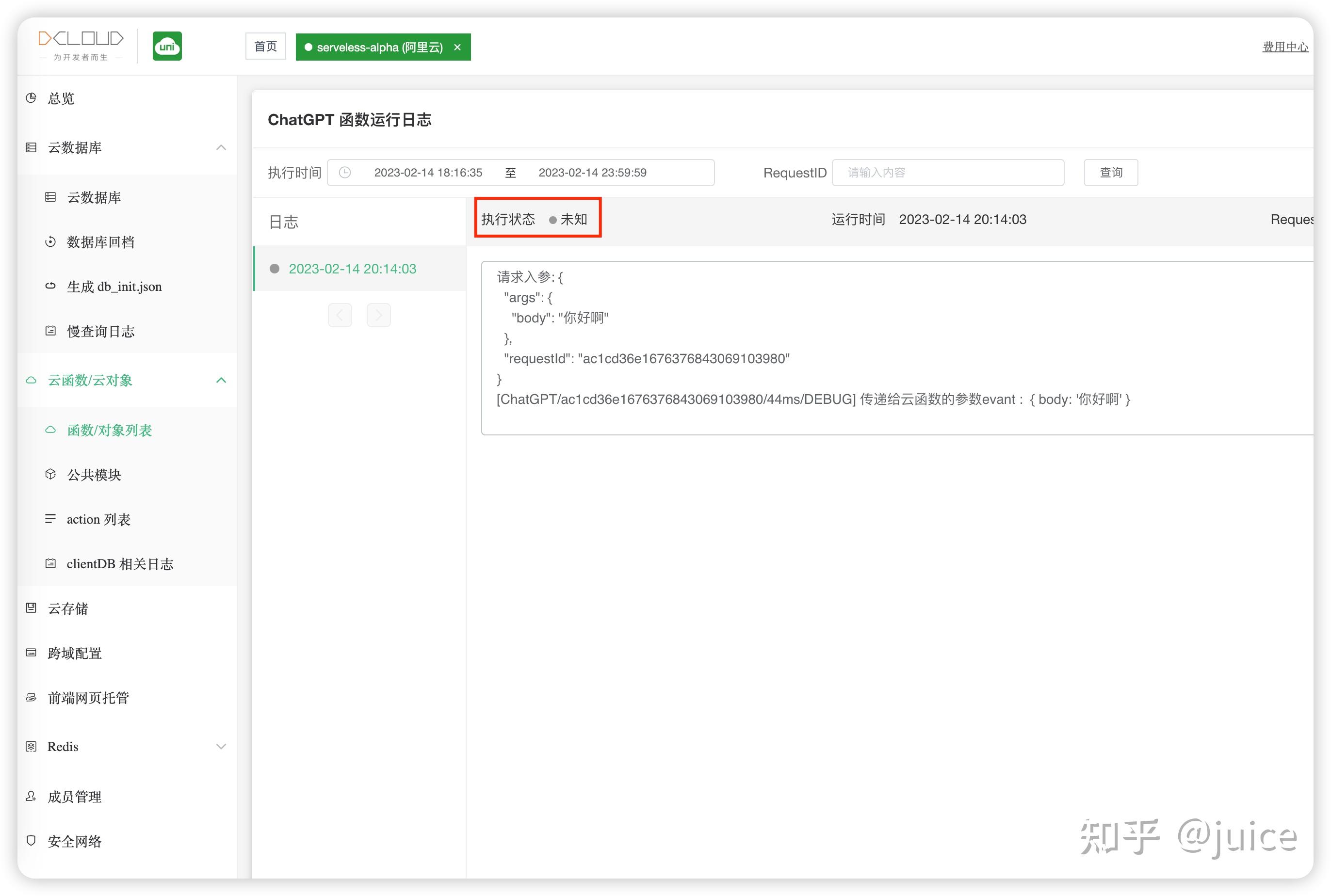Click the green uni cloud icon
1331x896 pixels.
[x=167, y=46]
